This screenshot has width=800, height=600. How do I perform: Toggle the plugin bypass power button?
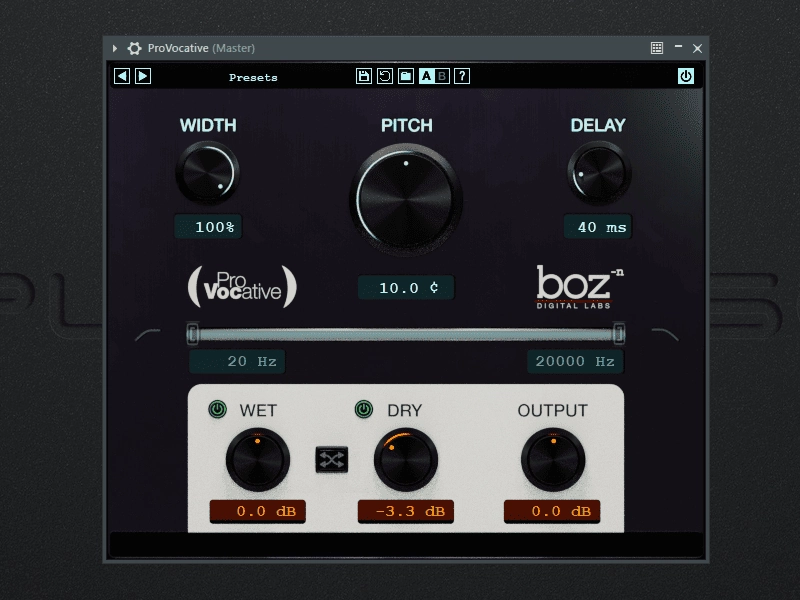[686, 76]
